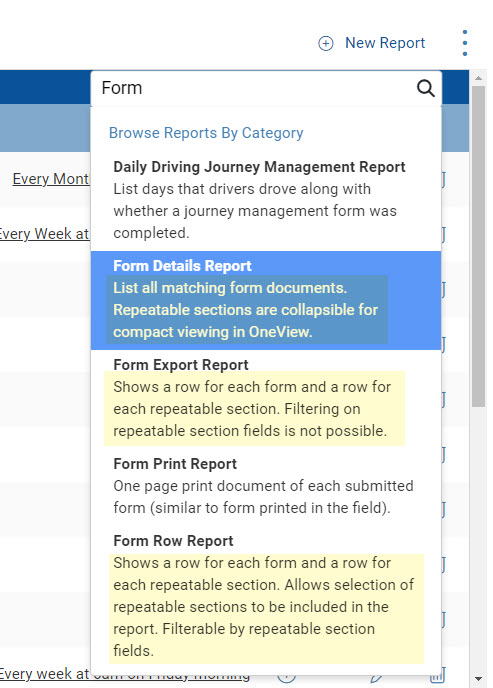The height and width of the screenshot is (688, 493).
Task: Open Browse Reports By Category link
Action: click(206, 133)
